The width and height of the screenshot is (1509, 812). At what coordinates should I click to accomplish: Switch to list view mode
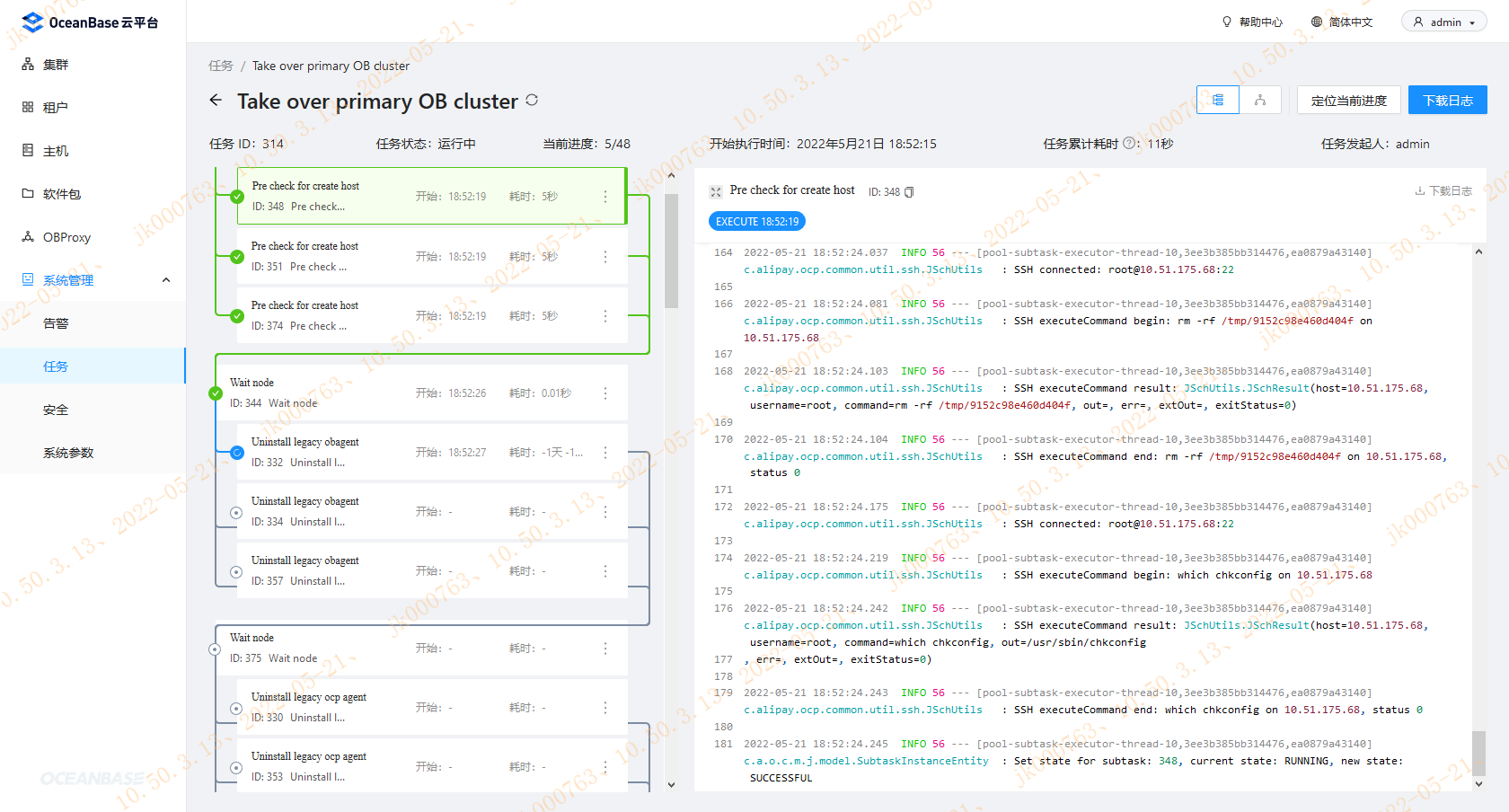coord(1218,100)
